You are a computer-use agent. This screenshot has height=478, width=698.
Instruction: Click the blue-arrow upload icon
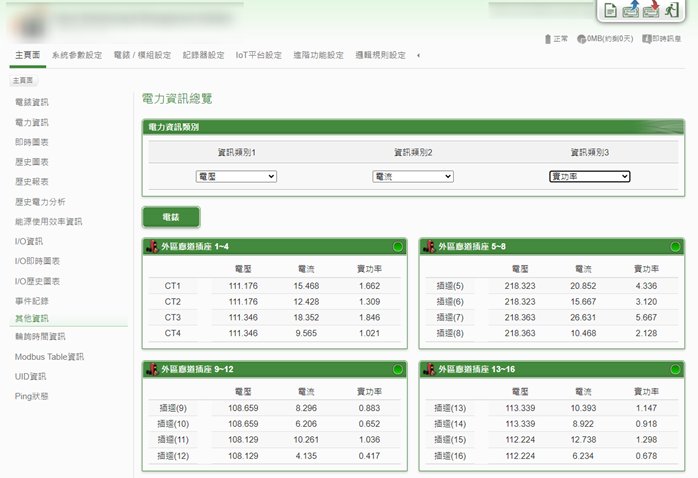pos(631,10)
